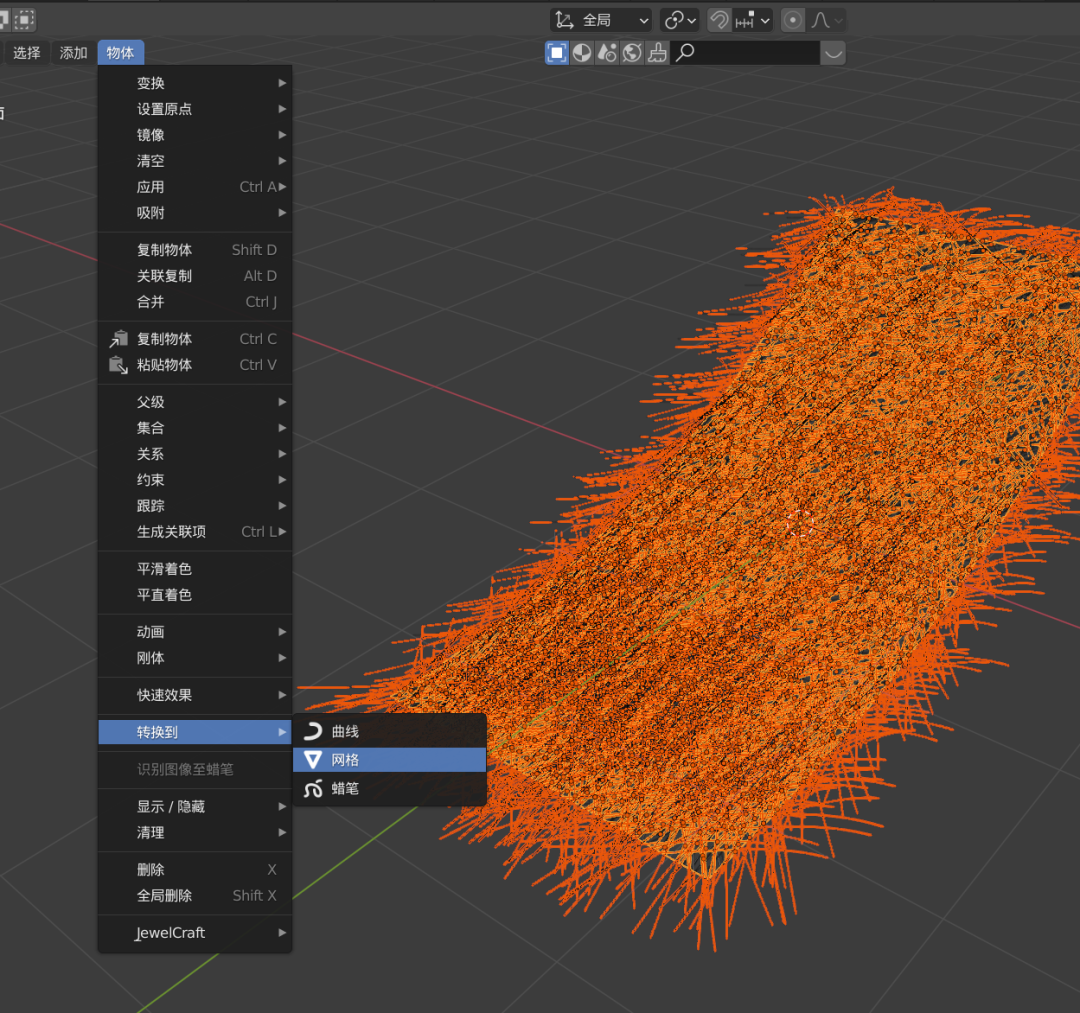Open the 全局 transform orientation dropdown
Screen dimensions: 1080x1013
601,21
